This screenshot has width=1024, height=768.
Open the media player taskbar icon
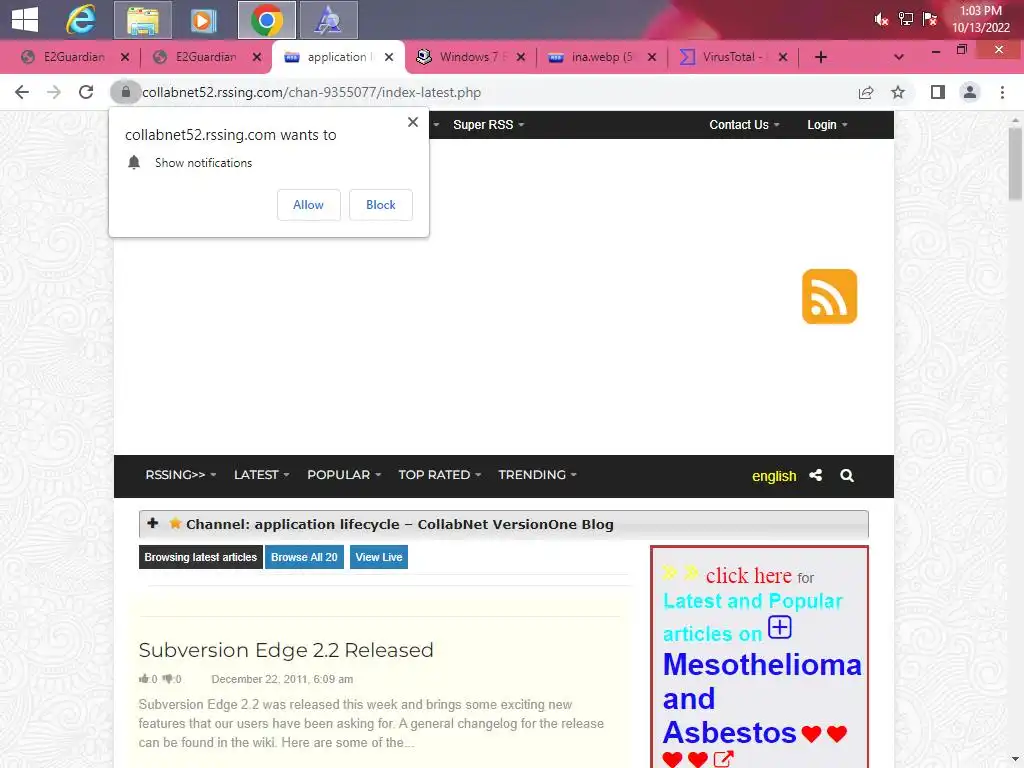203,20
